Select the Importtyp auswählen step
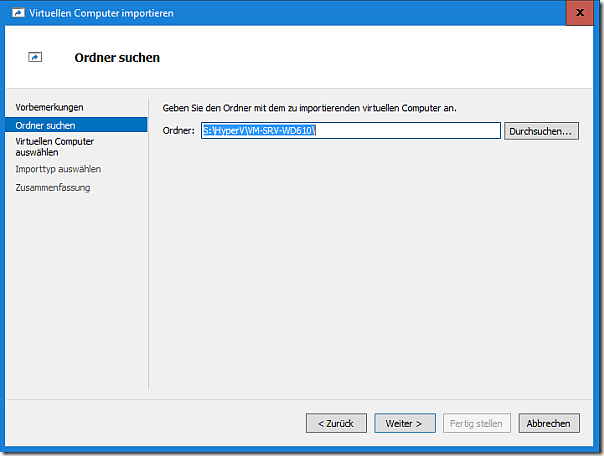Viewport: 604px width, 456px height. [58, 169]
